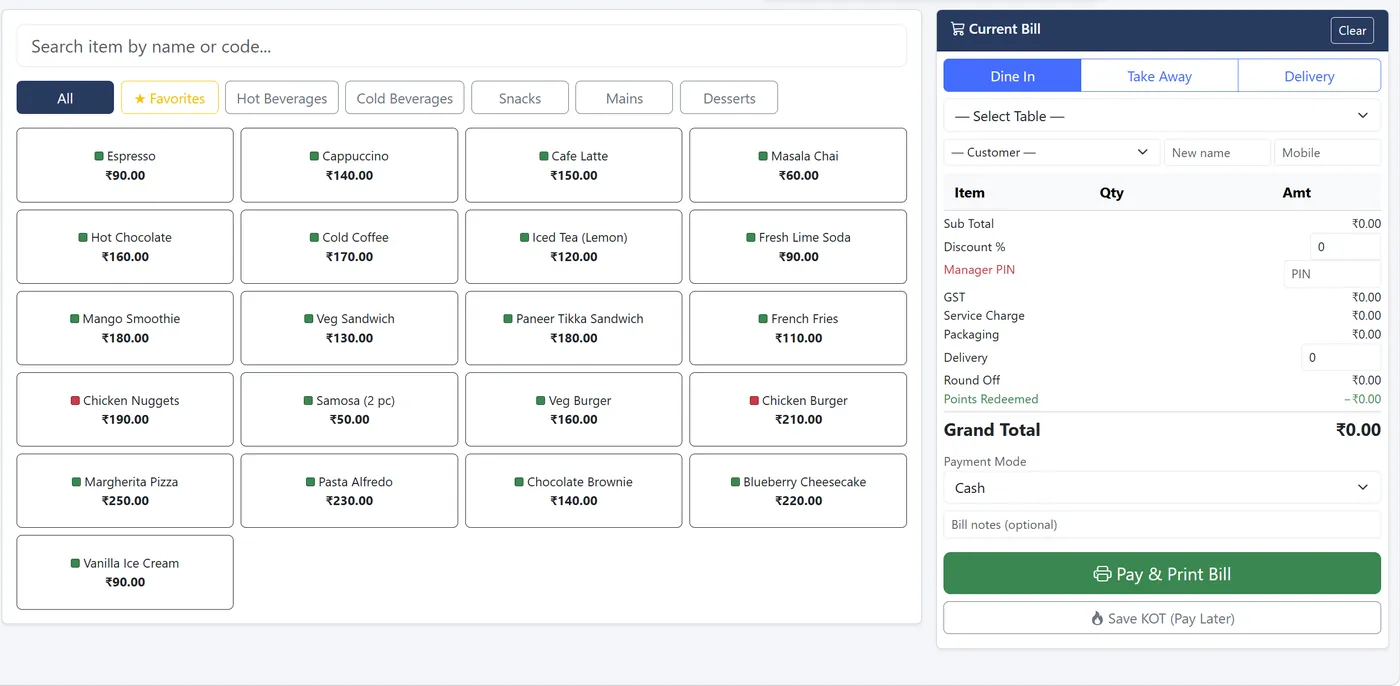Select the Chicken Burger item
This screenshot has width=1400, height=686.
tap(798, 409)
